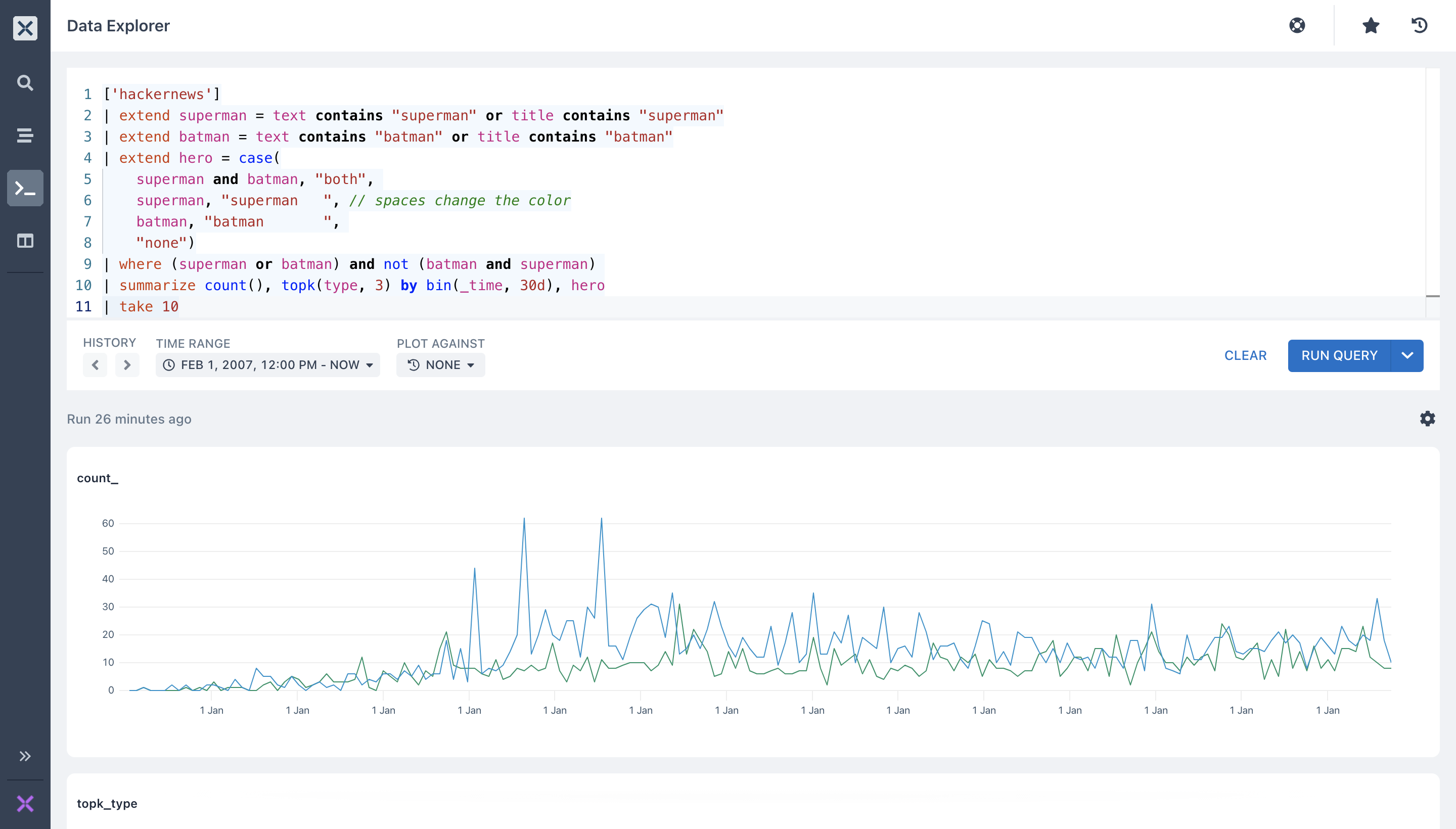
Task: Expand the RUN QUERY options chevron
Action: coord(1407,355)
